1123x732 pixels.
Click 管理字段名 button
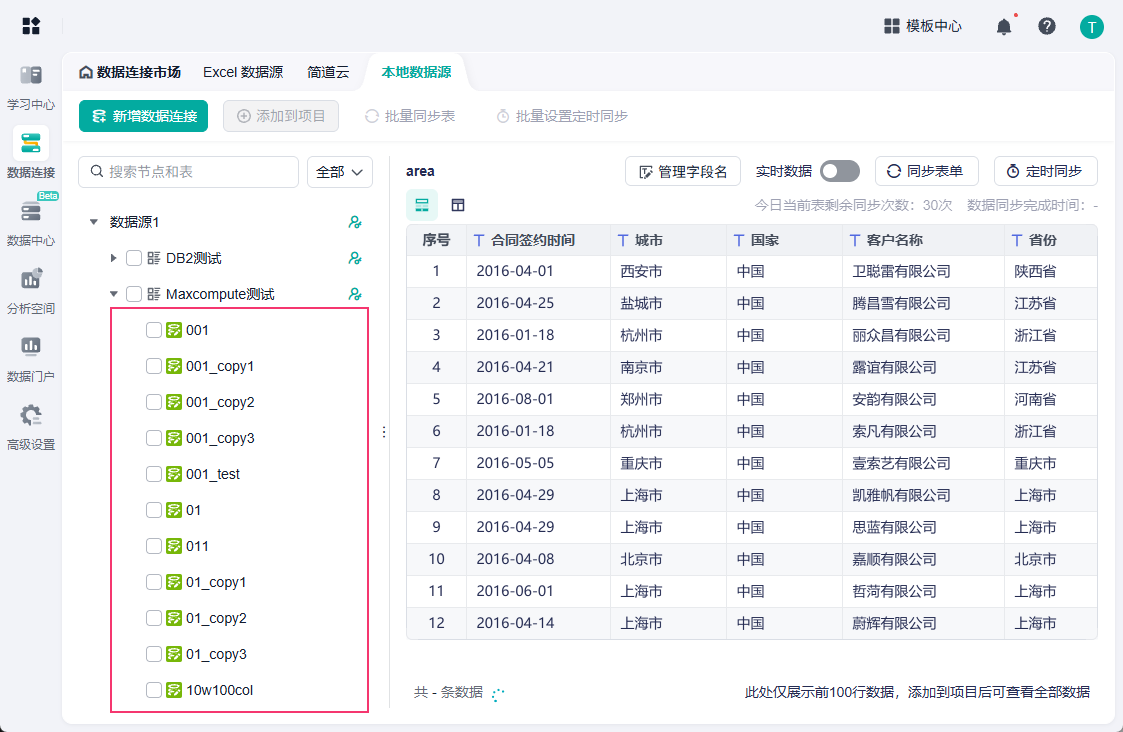pos(683,171)
